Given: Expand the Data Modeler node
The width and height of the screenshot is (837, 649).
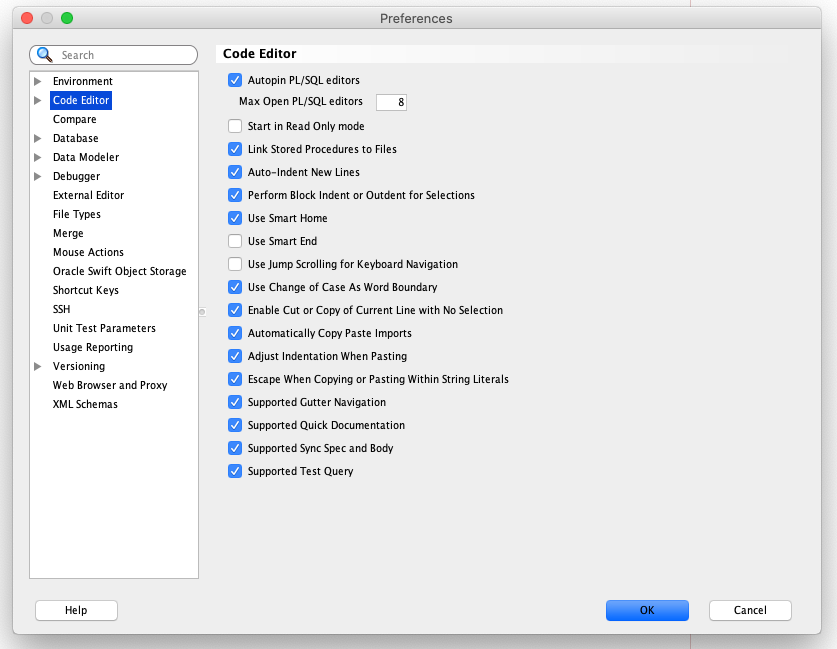Looking at the screenshot, I should click(x=38, y=157).
